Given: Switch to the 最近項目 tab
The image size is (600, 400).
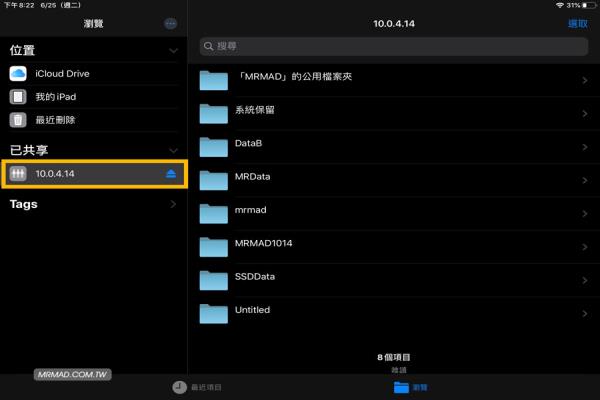Looking at the screenshot, I should pos(197,387).
